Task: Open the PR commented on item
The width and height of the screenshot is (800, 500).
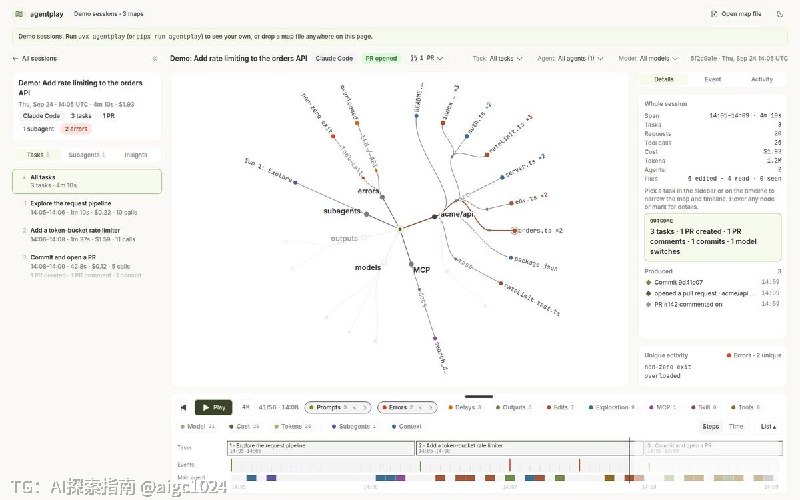Action: [x=713, y=305]
